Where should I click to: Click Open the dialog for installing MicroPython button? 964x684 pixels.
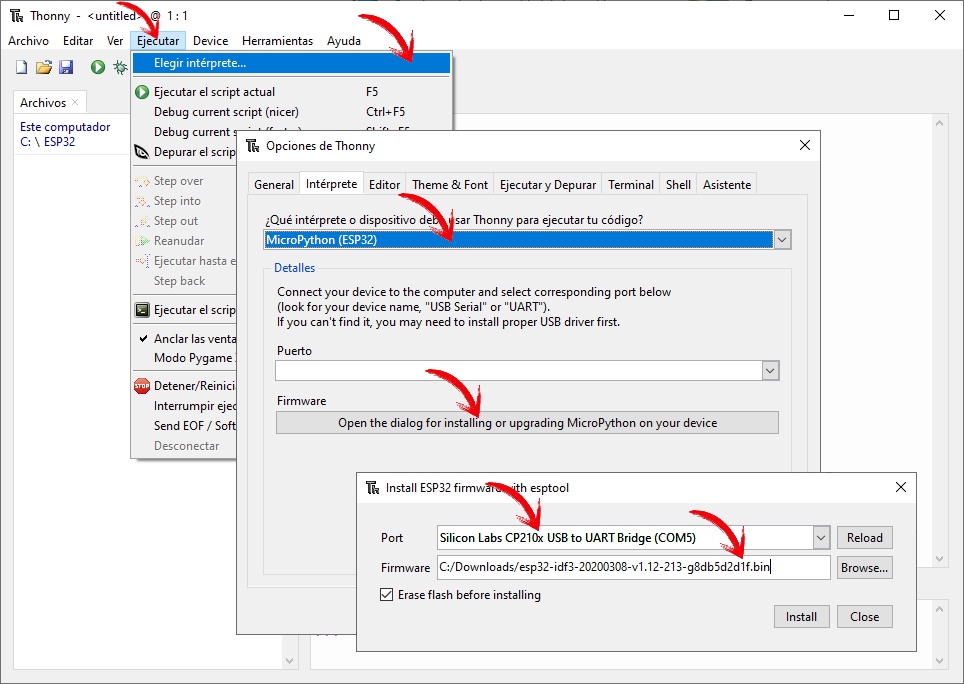point(527,423)
